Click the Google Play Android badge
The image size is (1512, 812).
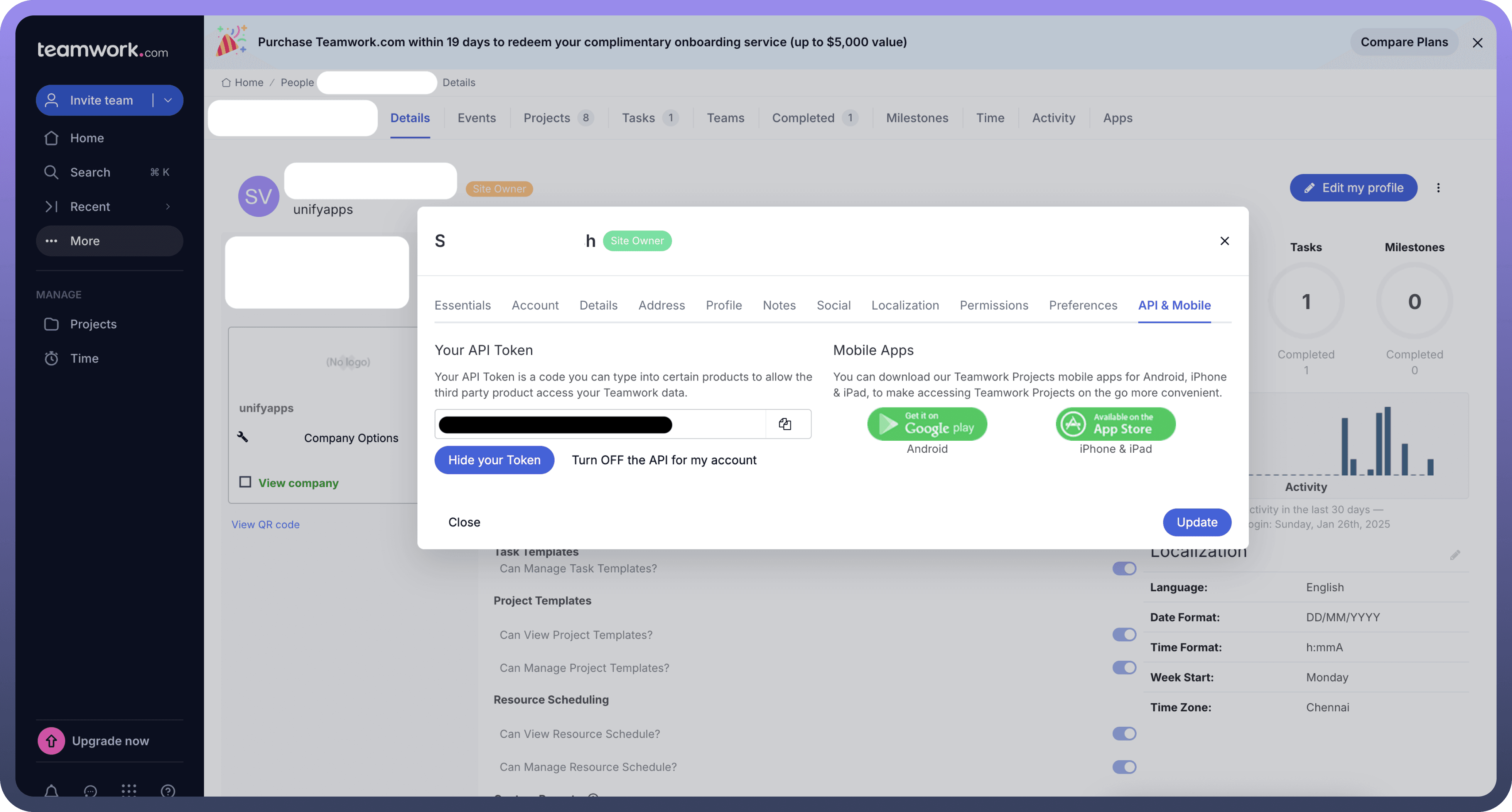(927, 424)
